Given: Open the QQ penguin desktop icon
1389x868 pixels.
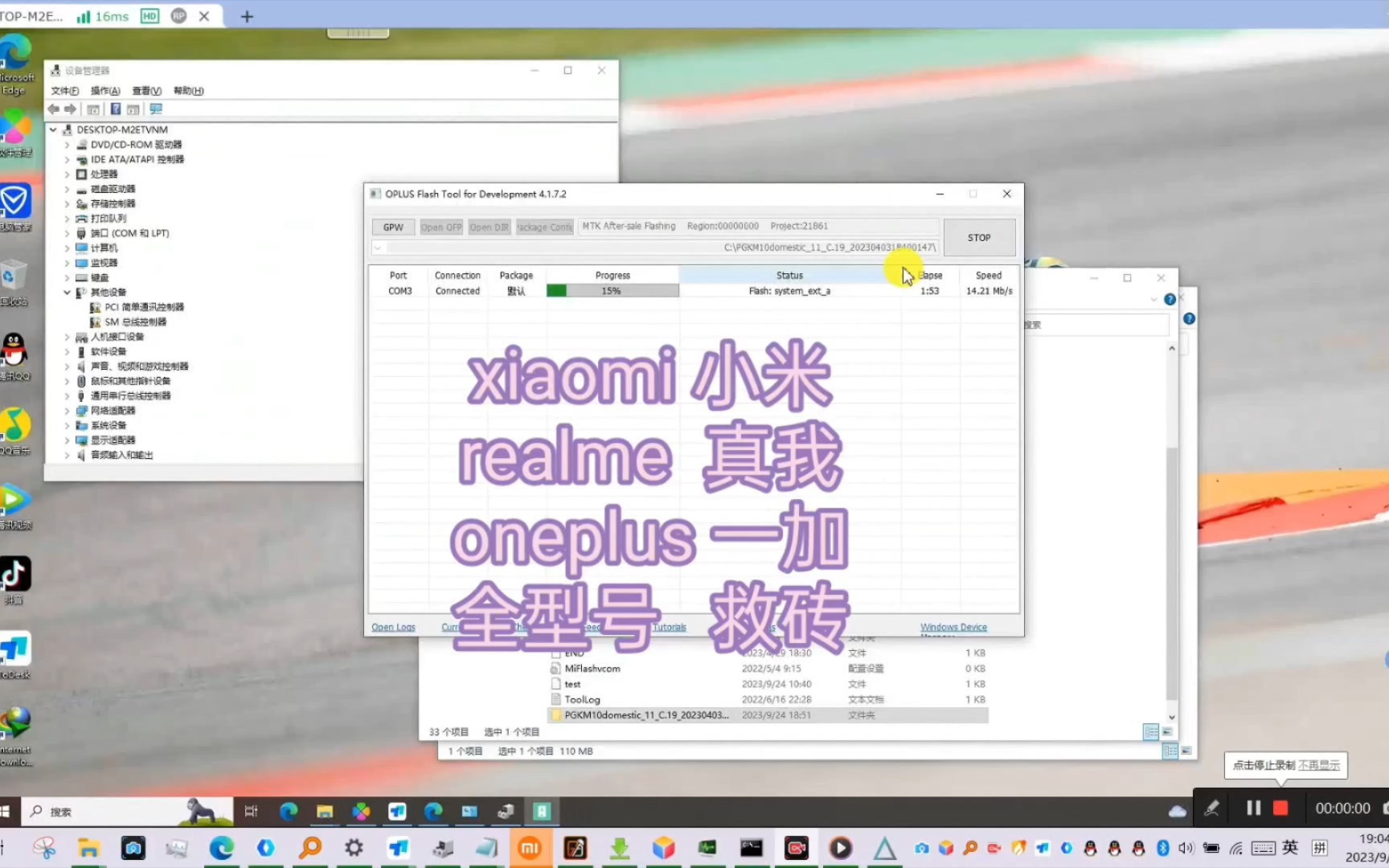Looking at the screenshot, I should coord(14,357).
